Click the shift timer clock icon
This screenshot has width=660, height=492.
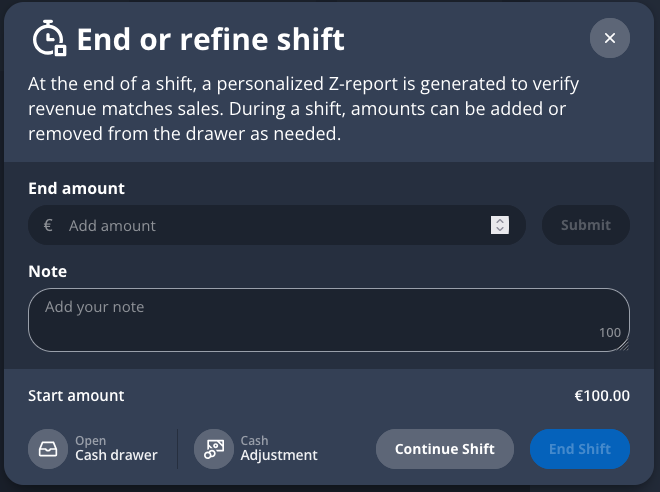pos(48,39)
